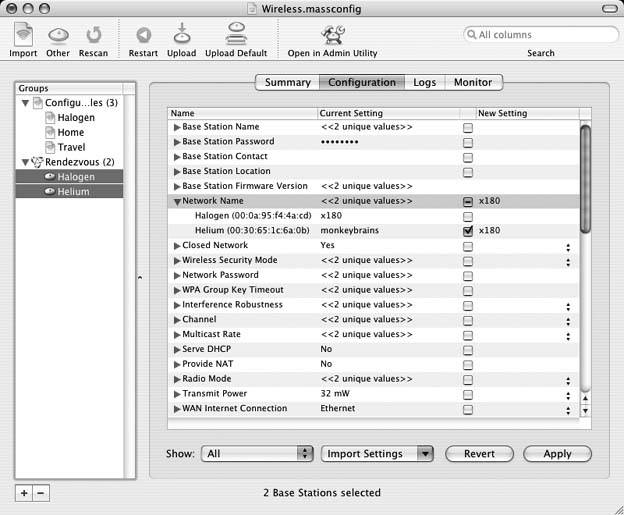Collapse the Network Name row

[x=178, y=201]
